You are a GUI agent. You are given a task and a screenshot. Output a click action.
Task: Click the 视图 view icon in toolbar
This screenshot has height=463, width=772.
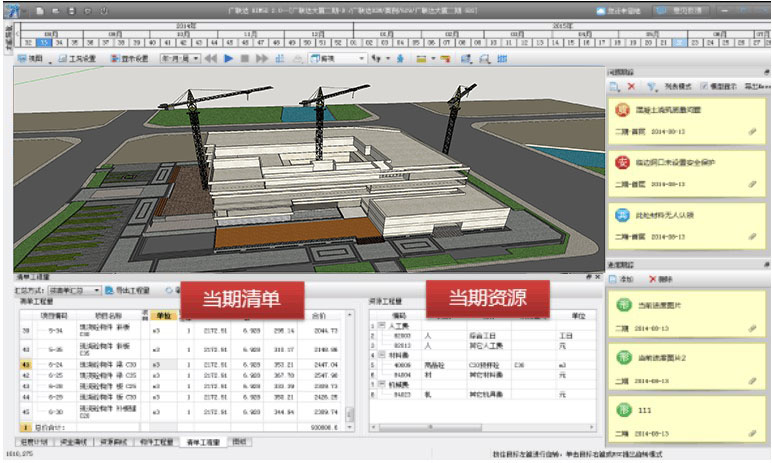tap(33, 60)
